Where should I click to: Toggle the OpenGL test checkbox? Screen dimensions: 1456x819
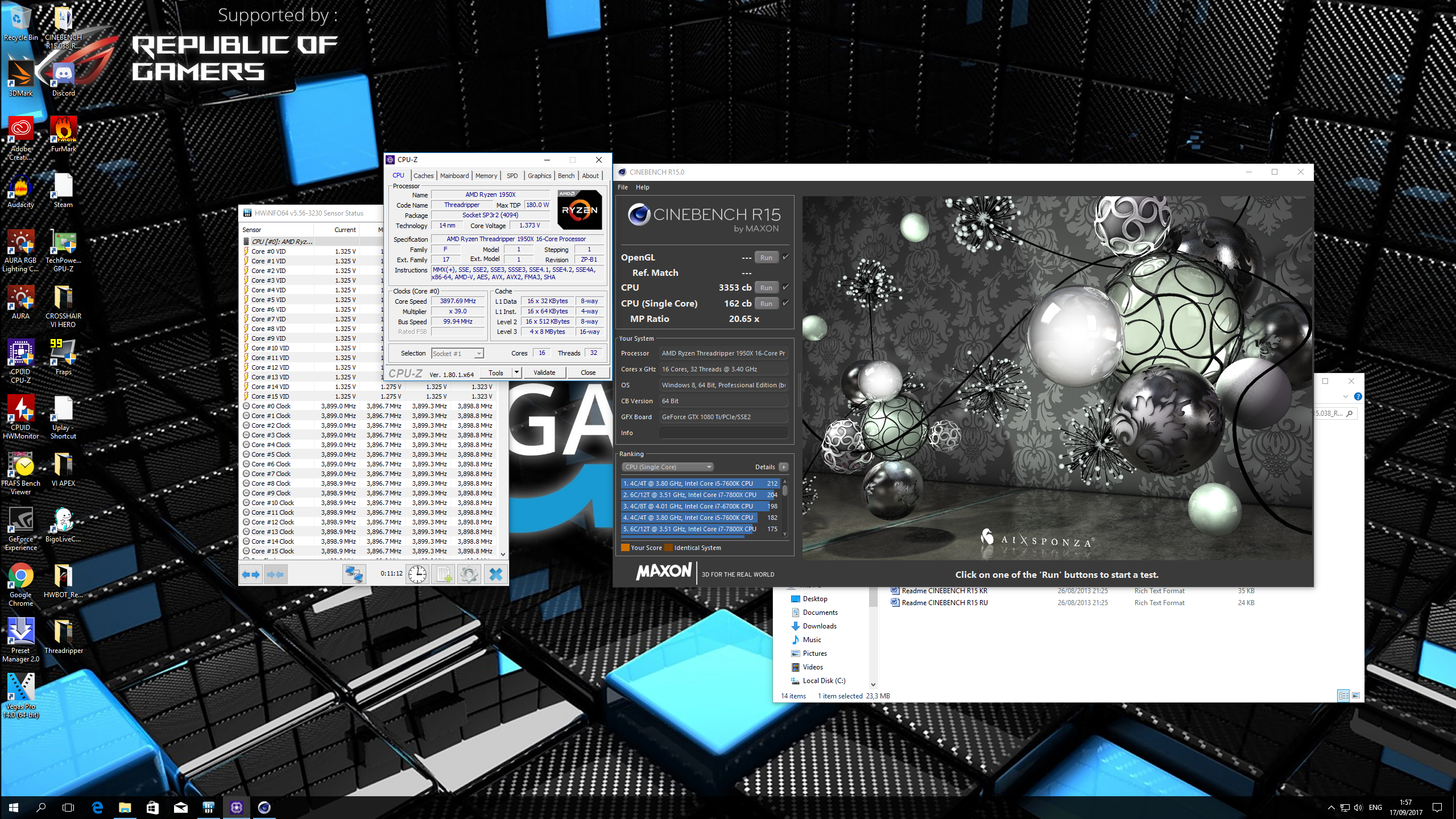click(x=785, y=257)
